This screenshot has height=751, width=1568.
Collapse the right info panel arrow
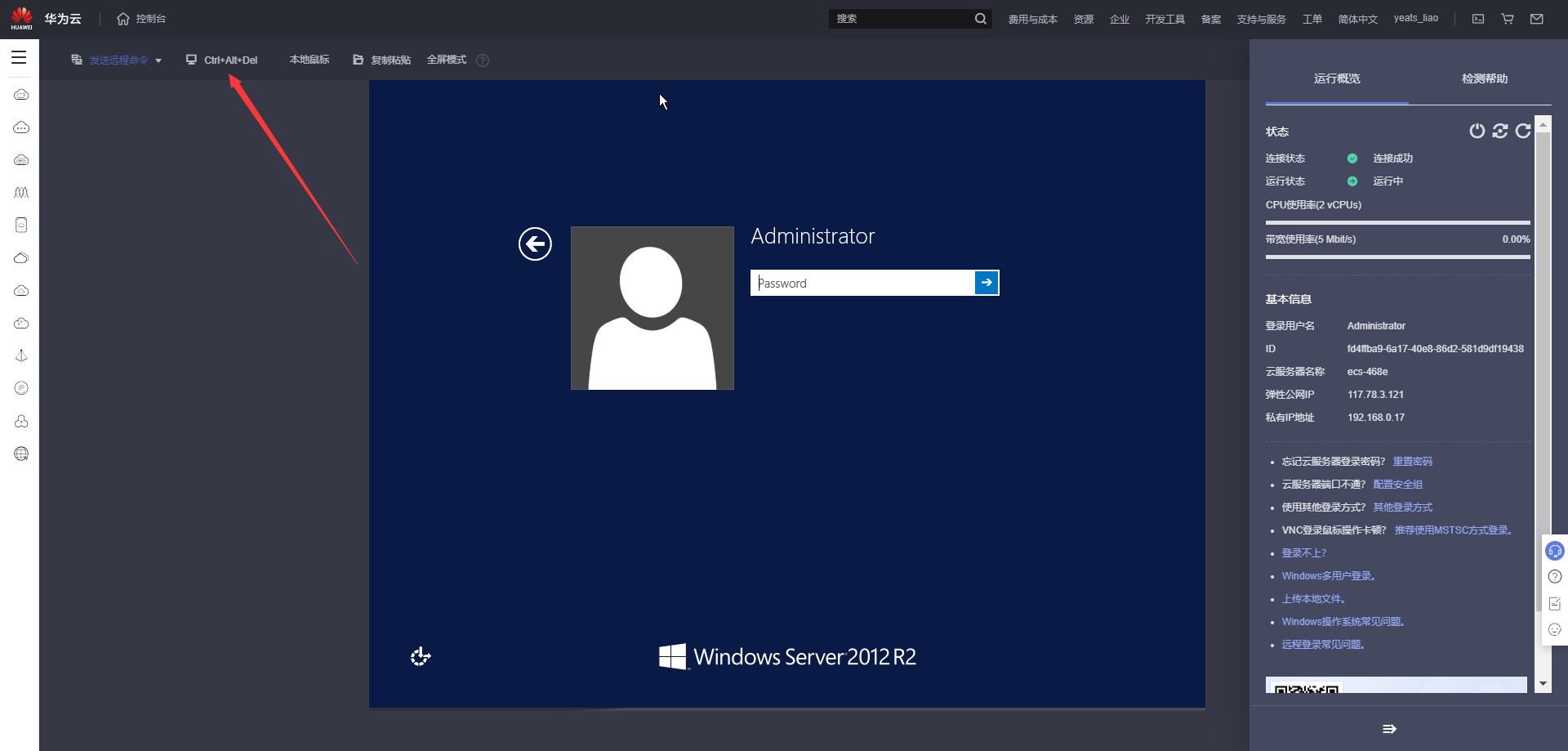point(1389,729)
